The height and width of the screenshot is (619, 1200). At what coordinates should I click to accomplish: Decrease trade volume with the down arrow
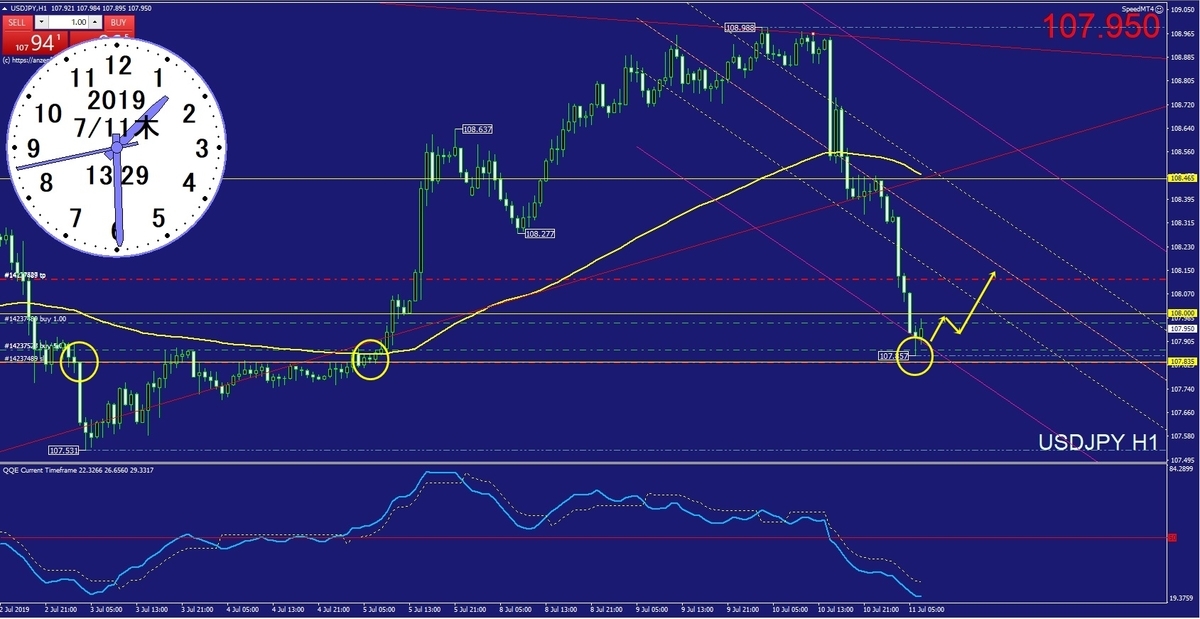point(40,22)
